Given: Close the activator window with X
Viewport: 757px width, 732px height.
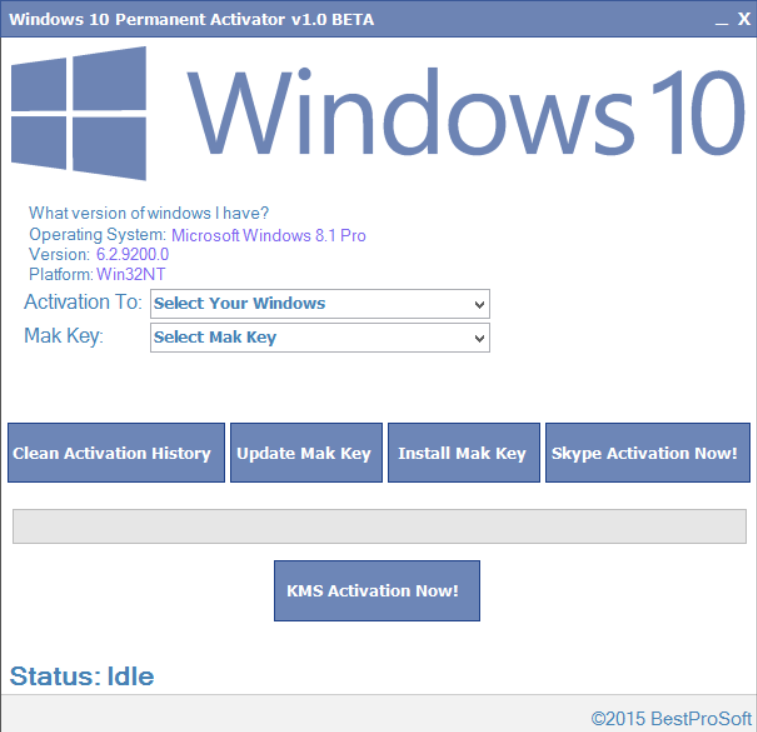Looking at the screenshot, I should pyautogui.click(x=744, y=19).
